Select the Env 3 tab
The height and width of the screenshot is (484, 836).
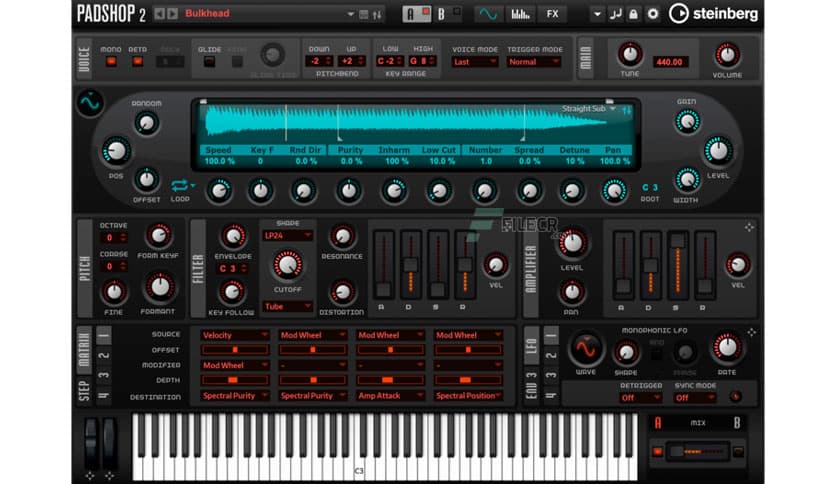(531, 387)
